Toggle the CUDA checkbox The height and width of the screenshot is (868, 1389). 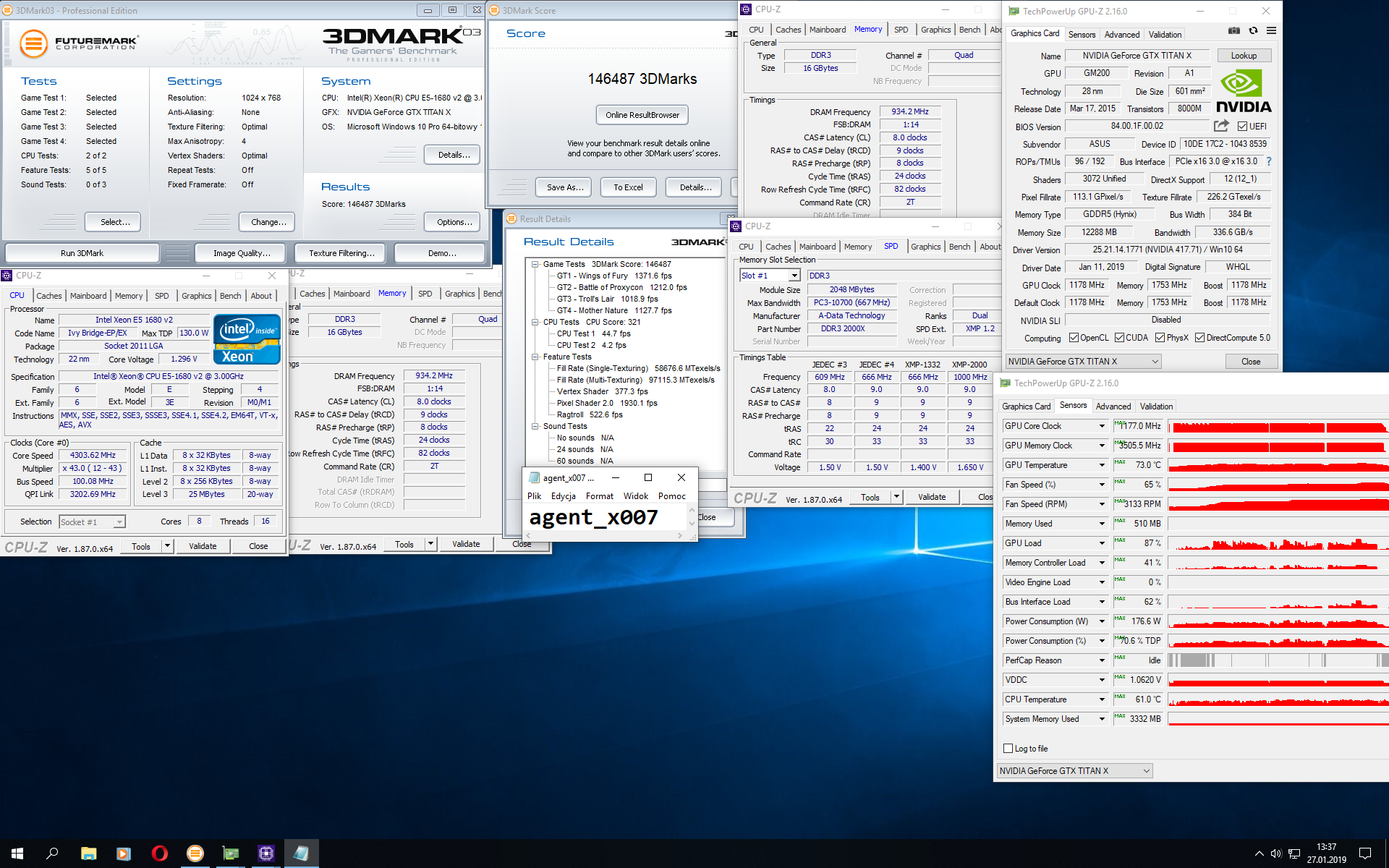1119,338
